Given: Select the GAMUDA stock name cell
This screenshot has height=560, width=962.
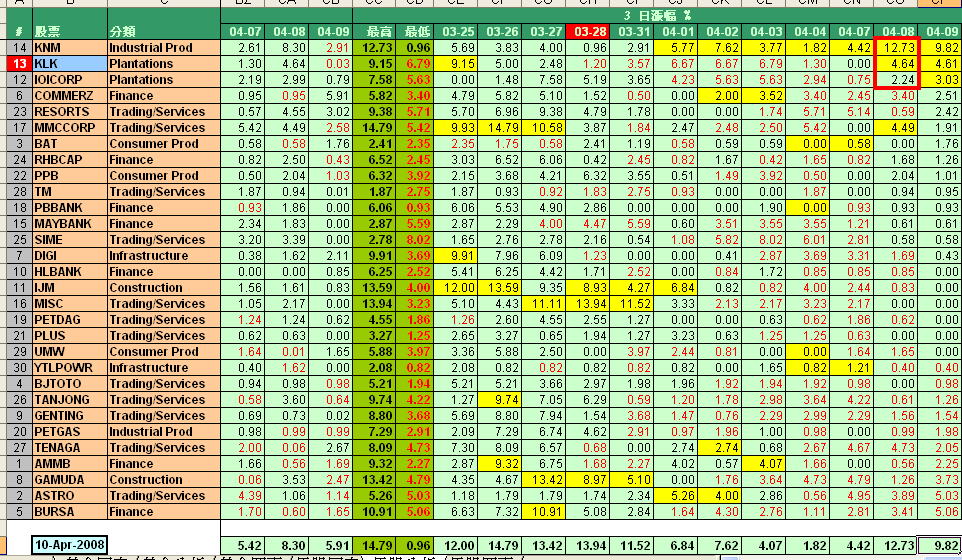Looking at the screenshot, I should pyautogui.click(x=68, y=480).
